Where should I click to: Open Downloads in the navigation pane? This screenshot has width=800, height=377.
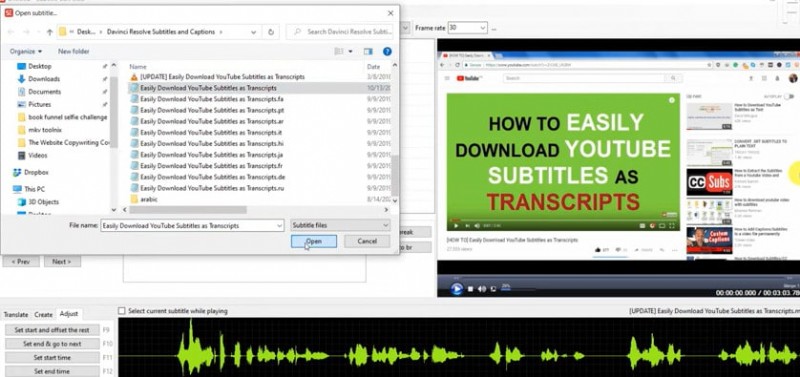coord(44,79)
